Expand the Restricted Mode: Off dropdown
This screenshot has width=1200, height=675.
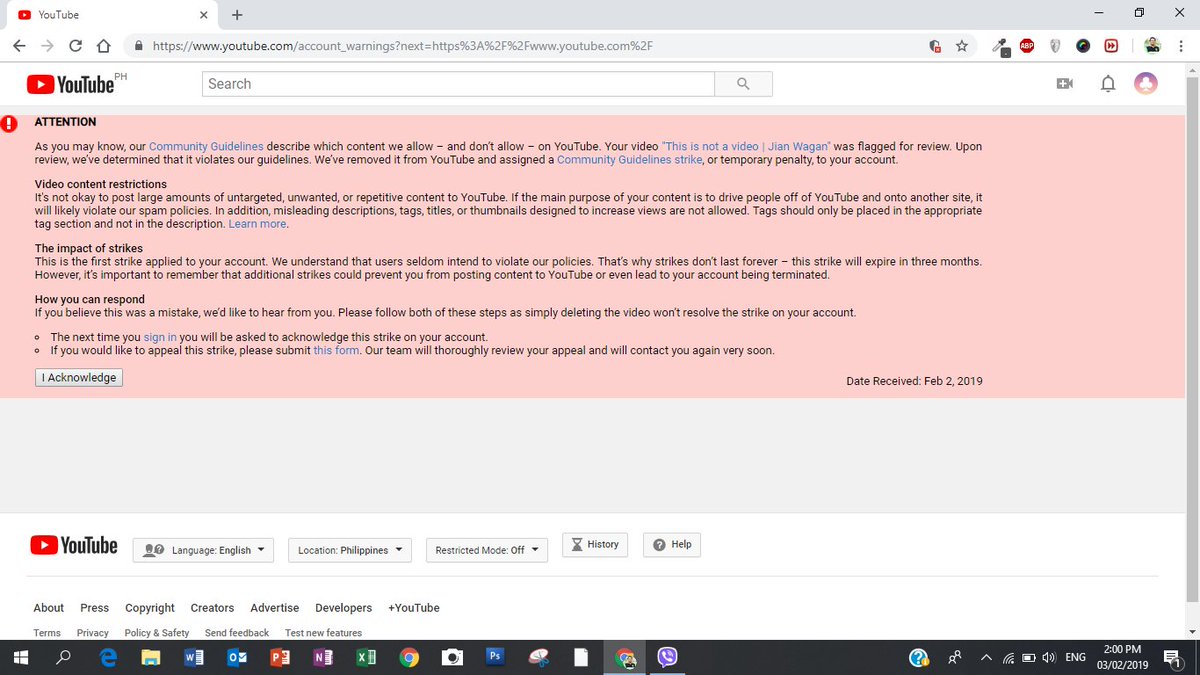(x=486, y=550)
